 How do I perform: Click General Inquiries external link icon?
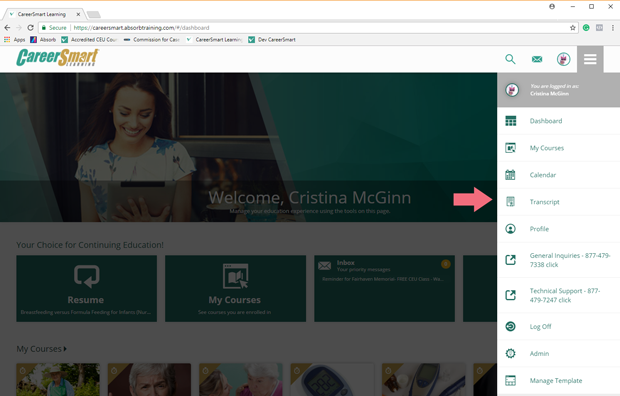[510, 260]
